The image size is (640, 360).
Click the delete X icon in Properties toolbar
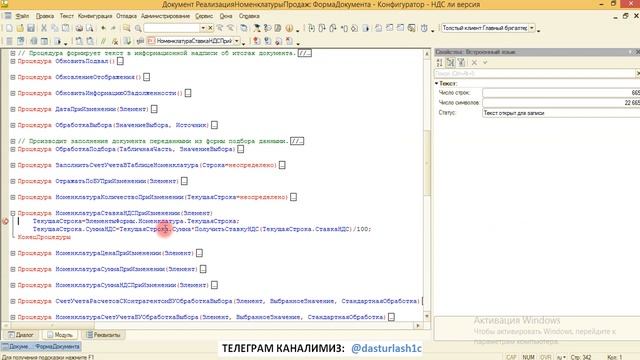pos(474,62)
